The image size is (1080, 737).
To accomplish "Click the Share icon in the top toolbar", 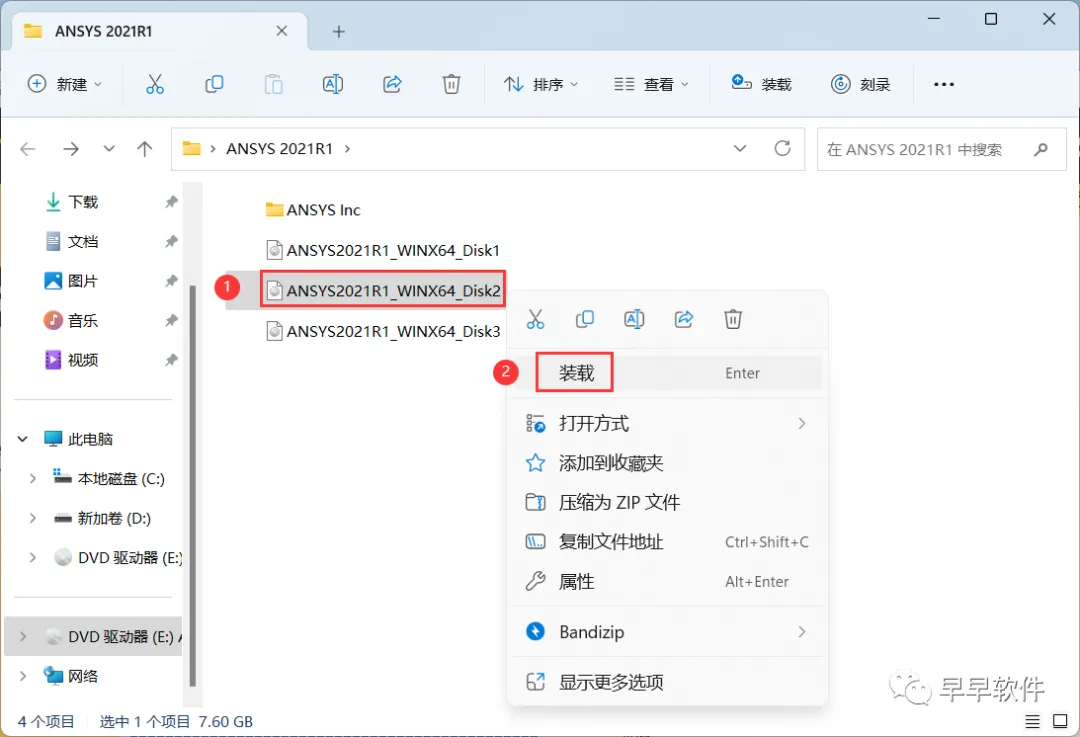I will [392, 84].
